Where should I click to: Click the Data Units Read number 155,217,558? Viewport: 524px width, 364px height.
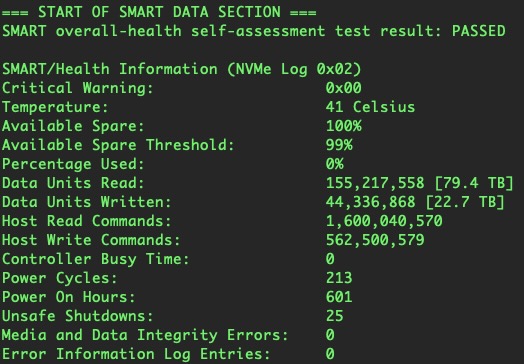375,183
